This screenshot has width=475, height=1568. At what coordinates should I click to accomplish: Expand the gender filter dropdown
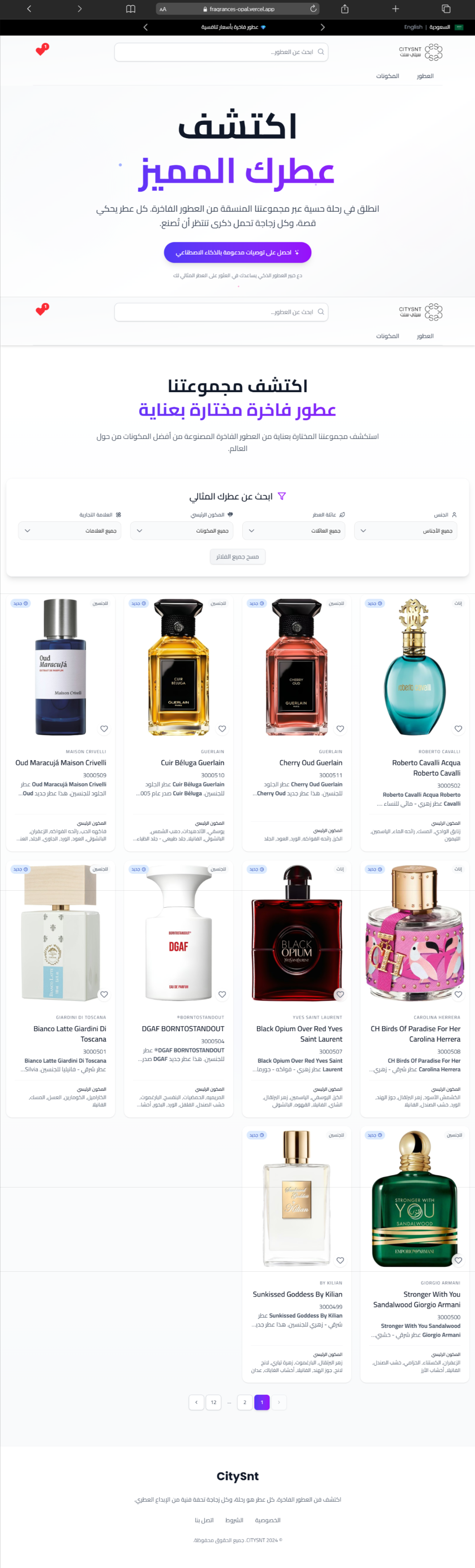tap(405, 531)
